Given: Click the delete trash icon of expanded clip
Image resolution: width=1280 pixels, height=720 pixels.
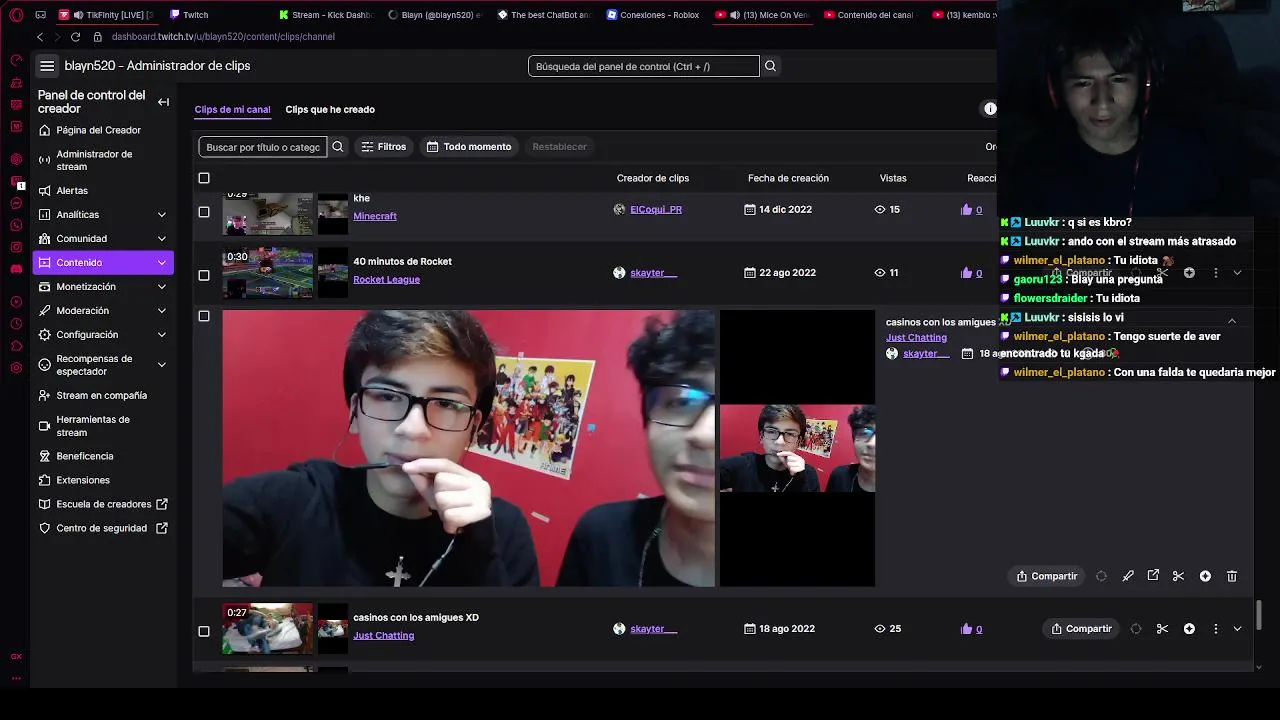Looking at the screenshot, I should (x=1232, y=576).
